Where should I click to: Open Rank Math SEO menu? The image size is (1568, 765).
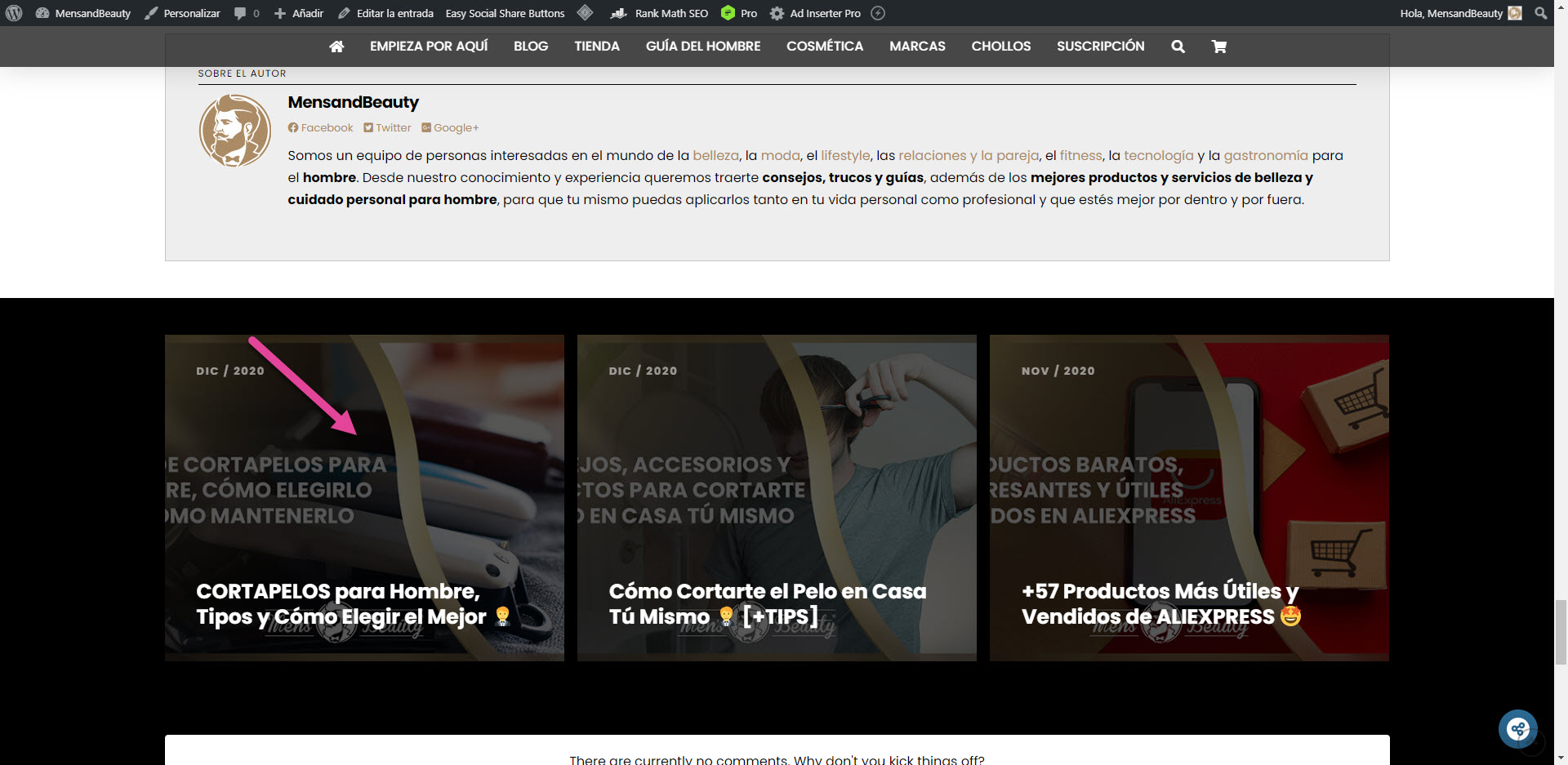660,13
